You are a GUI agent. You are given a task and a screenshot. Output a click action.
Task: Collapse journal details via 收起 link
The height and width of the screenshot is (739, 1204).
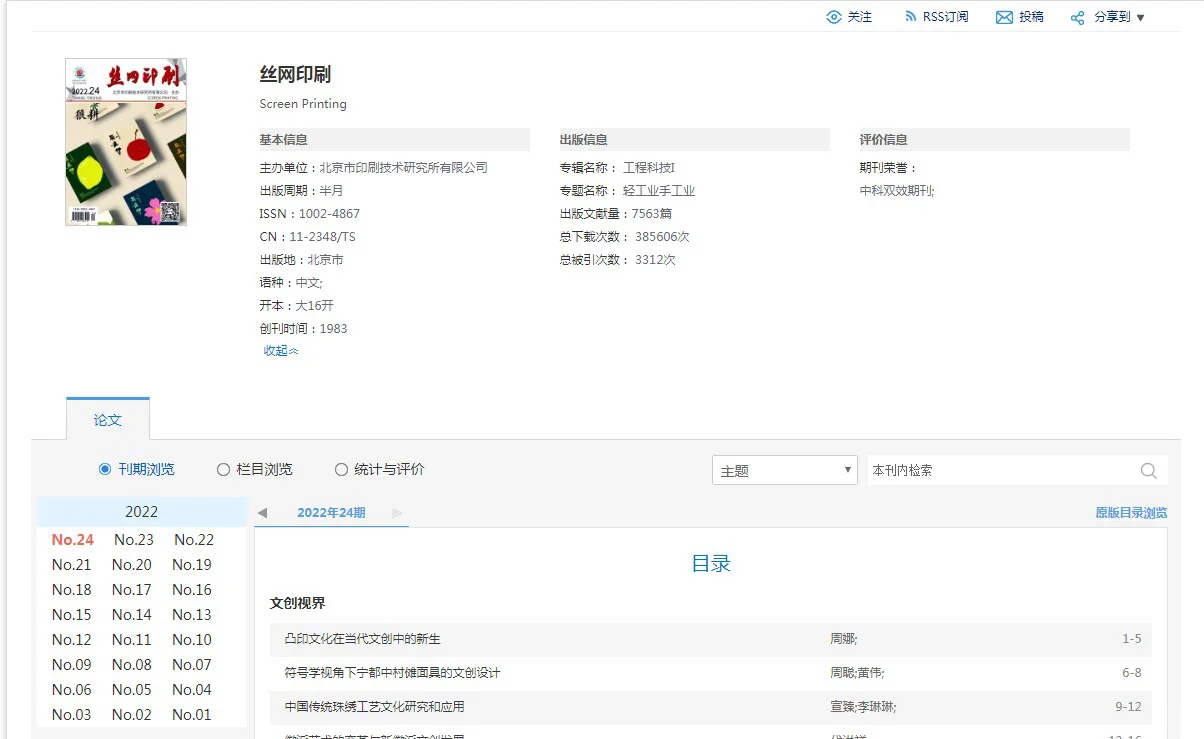click(x=279, y=351)
